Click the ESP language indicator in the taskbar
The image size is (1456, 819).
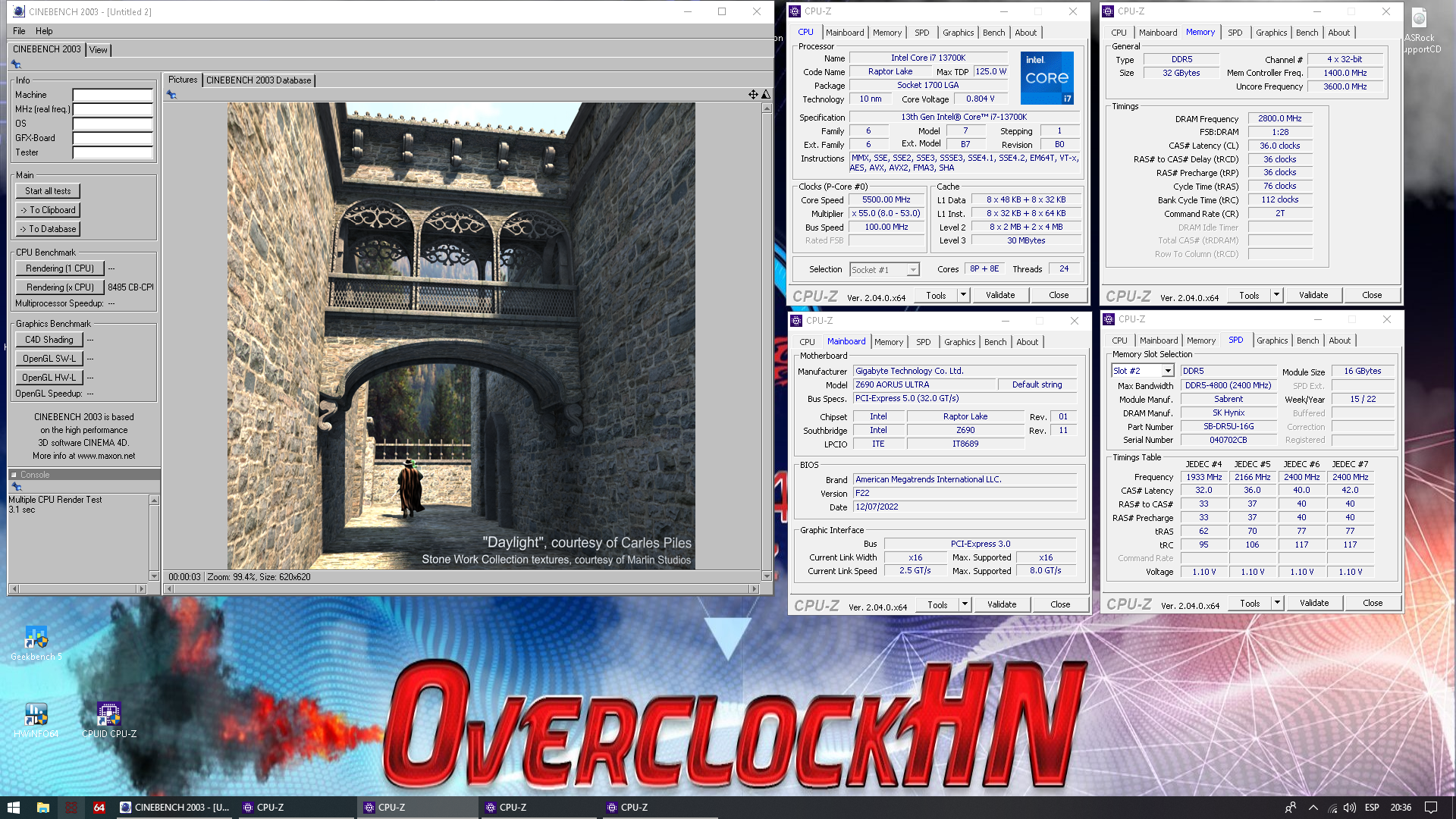tap(1372, 808)
